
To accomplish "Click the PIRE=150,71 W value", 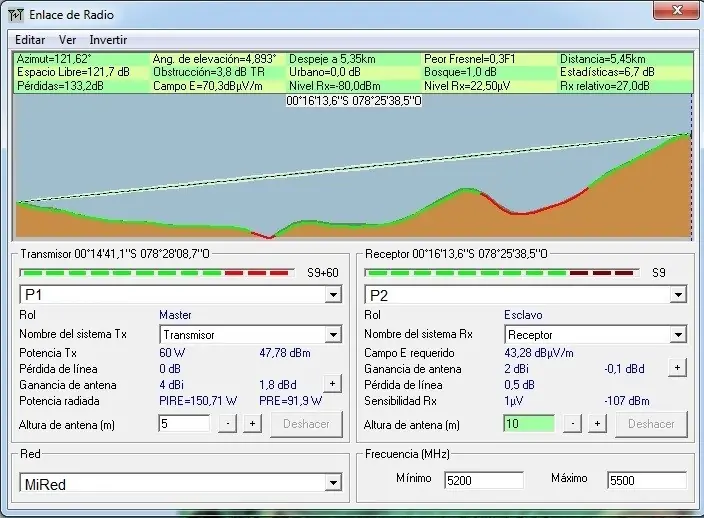I will click(x=198, y=400).
